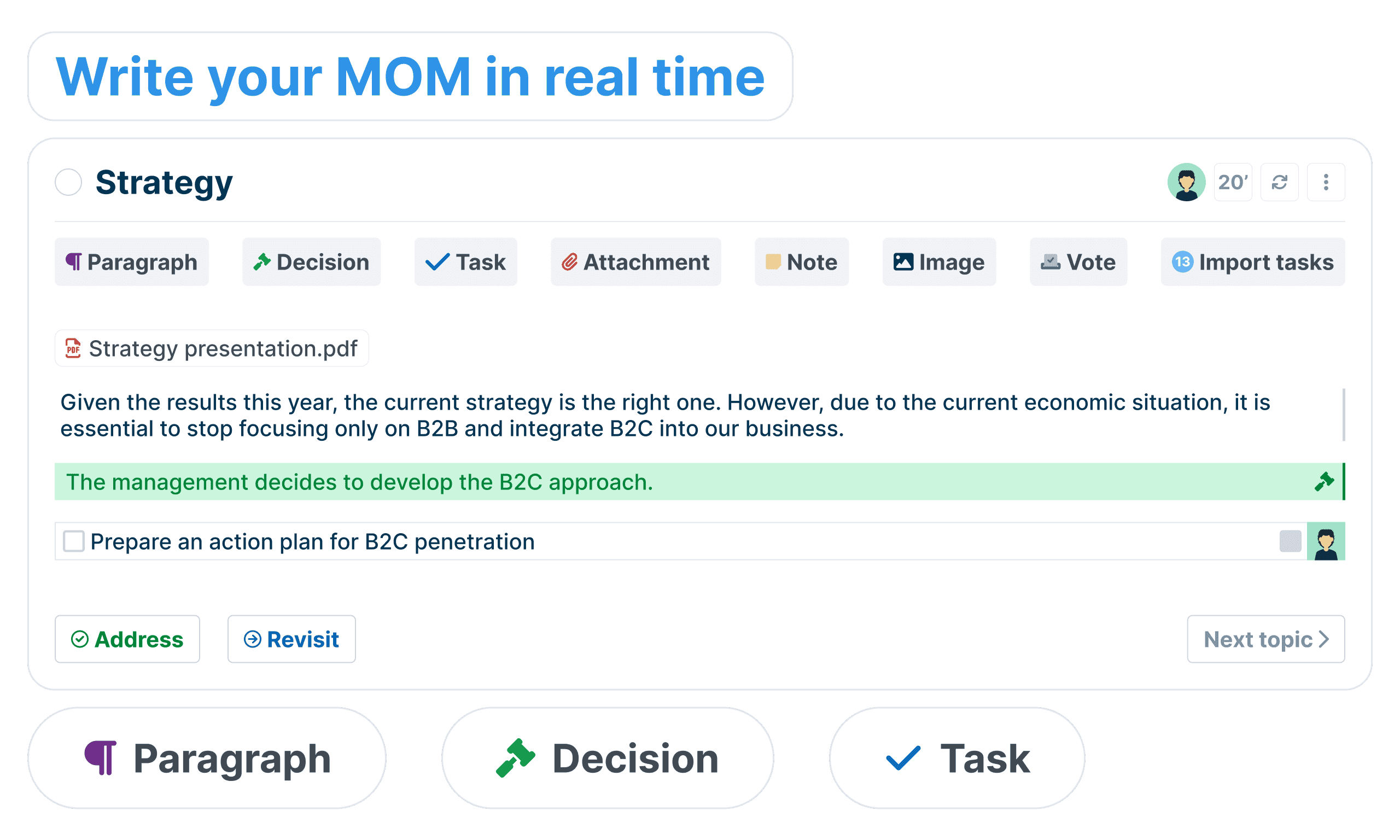Go to Next topic
The height and width of the screenshot is (840, 1400).
[x=1265, y=639]
